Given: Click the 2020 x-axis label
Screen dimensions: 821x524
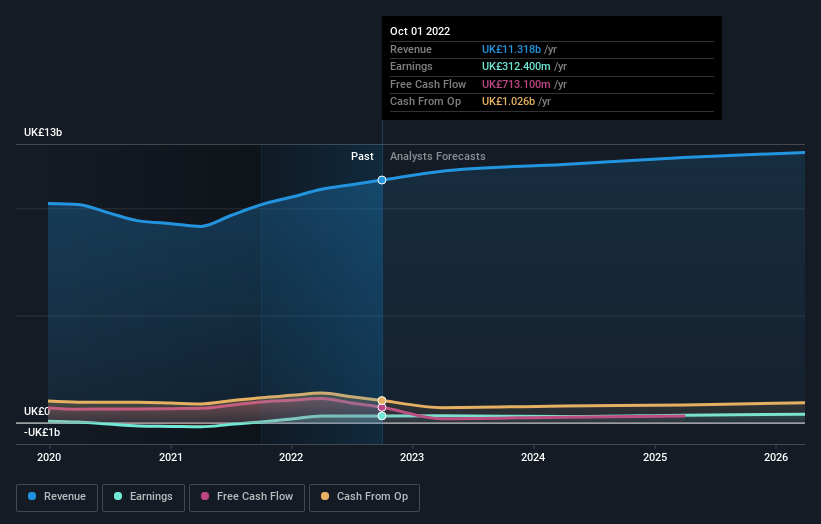Looking at the screenshot, I should [x=49, y=458].
